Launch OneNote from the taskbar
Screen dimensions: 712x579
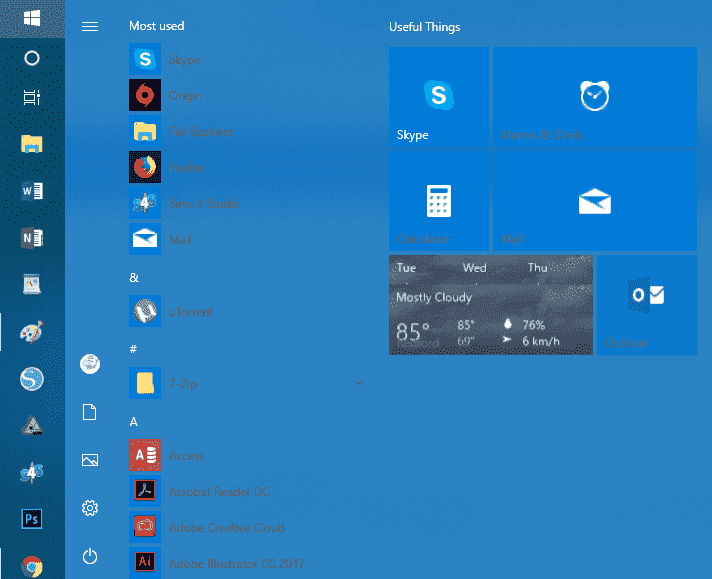(32, 238)
